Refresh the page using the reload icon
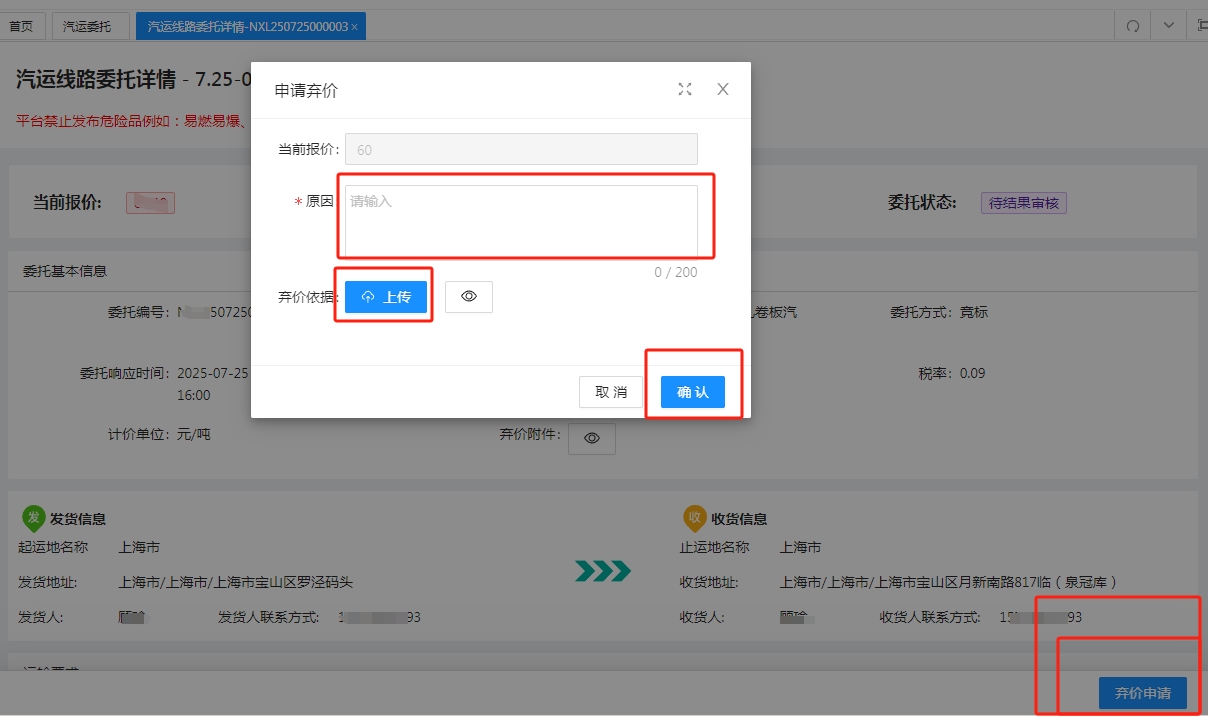Screen dimensions: 1208x717 point(1133,26)
